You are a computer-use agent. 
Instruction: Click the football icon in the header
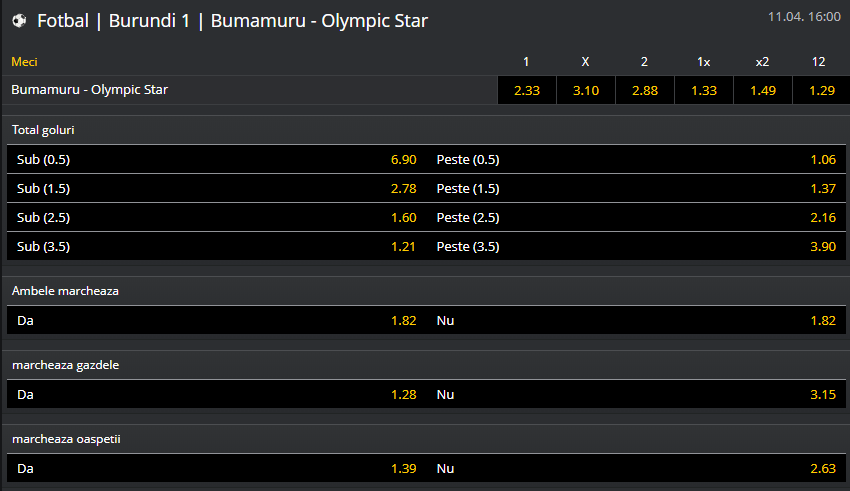[x=19, y=20]
